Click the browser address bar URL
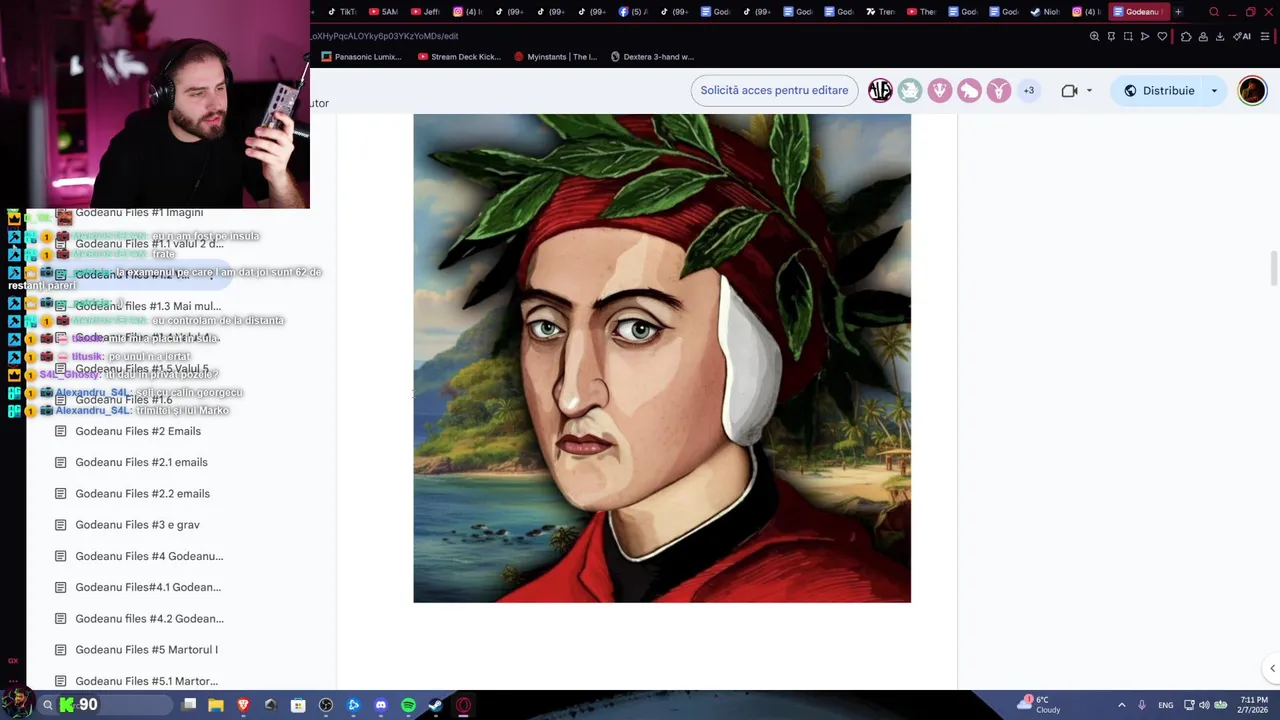The height and width of the screenshot is (720, 1280). (x=385, y=36)
